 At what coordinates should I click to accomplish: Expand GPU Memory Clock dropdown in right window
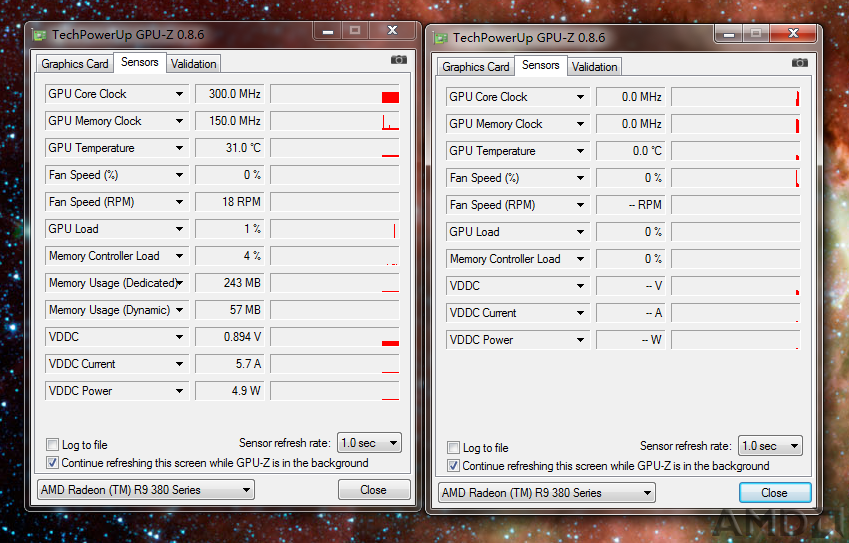(580, 125)
